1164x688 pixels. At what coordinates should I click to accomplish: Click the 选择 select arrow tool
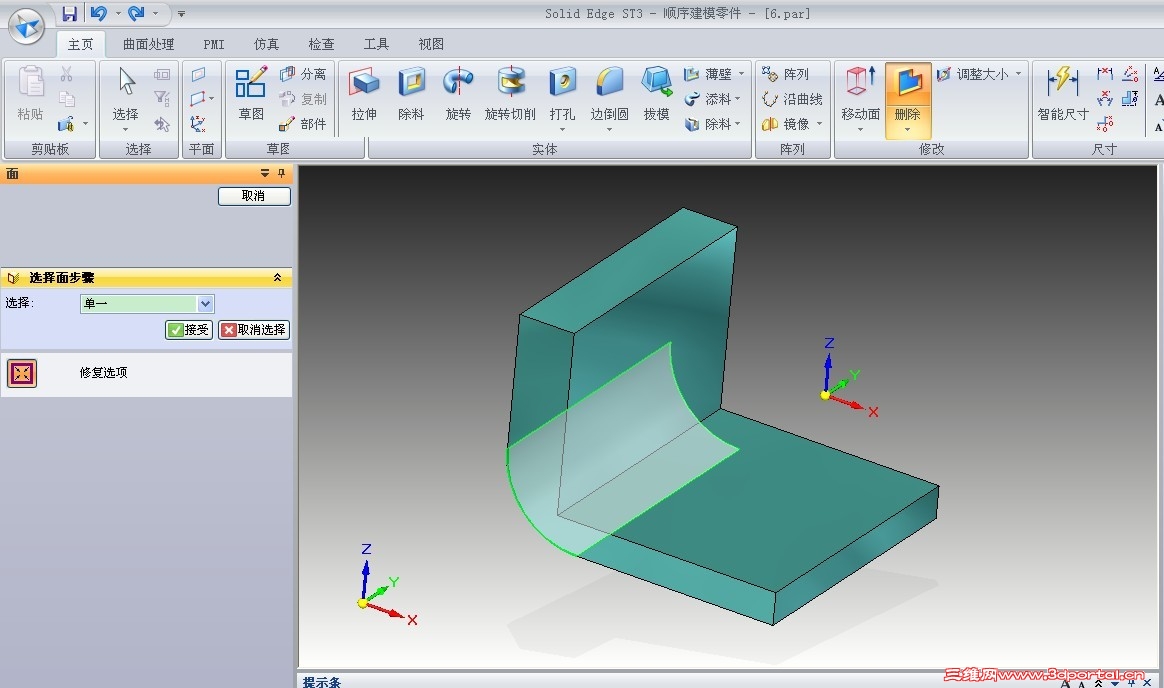[125, 96]
